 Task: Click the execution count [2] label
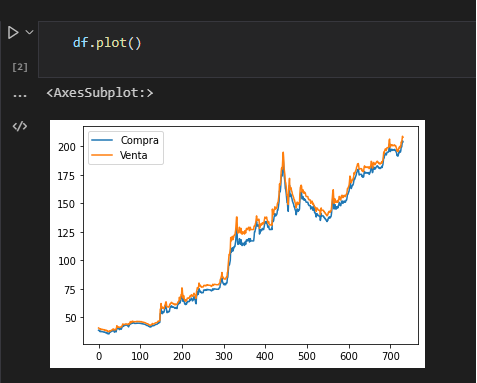20,67
